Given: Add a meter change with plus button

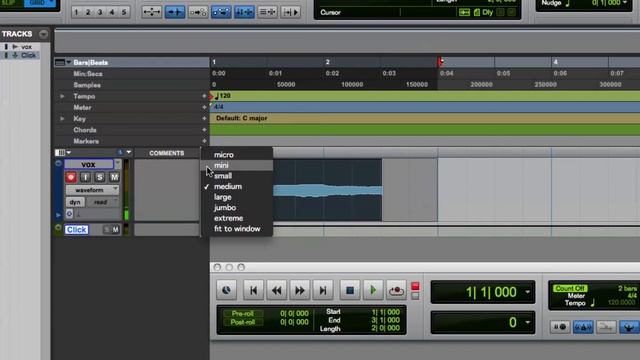Looking at the screenshot, I should [x=204, y=107].
